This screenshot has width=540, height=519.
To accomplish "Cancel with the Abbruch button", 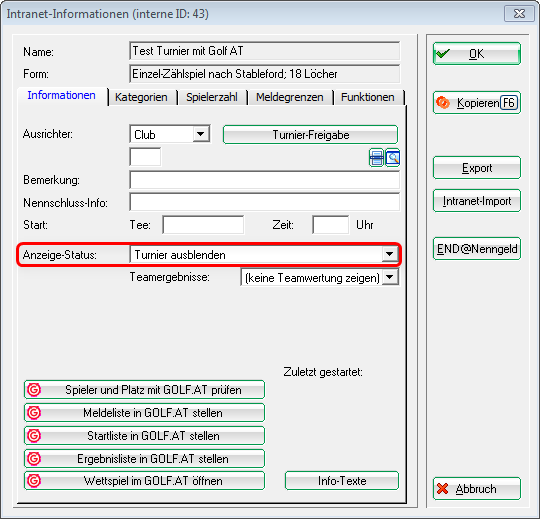I will coord(477,488).
